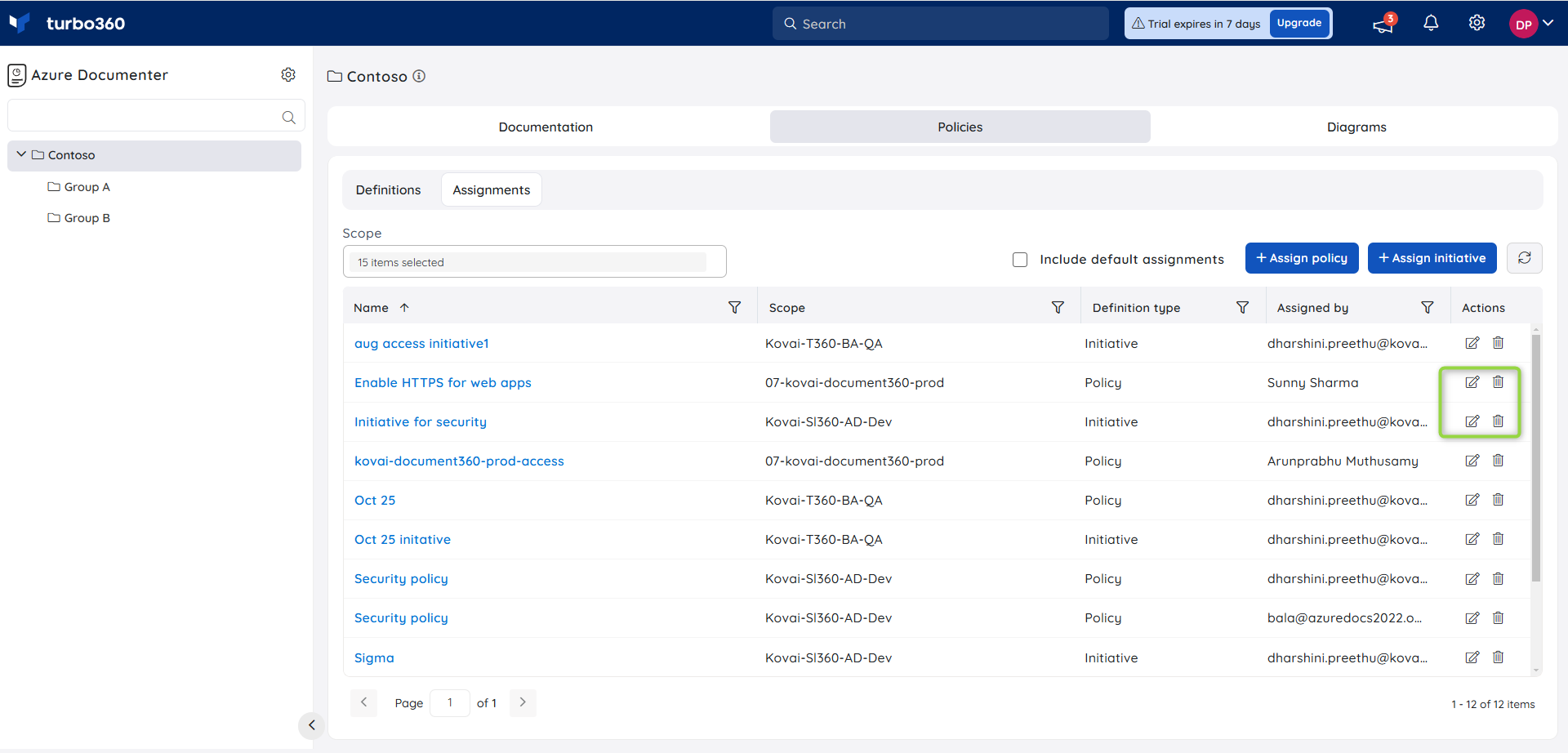Click the Assign policy button
1568x753 pixels.
coord(1302,258)
